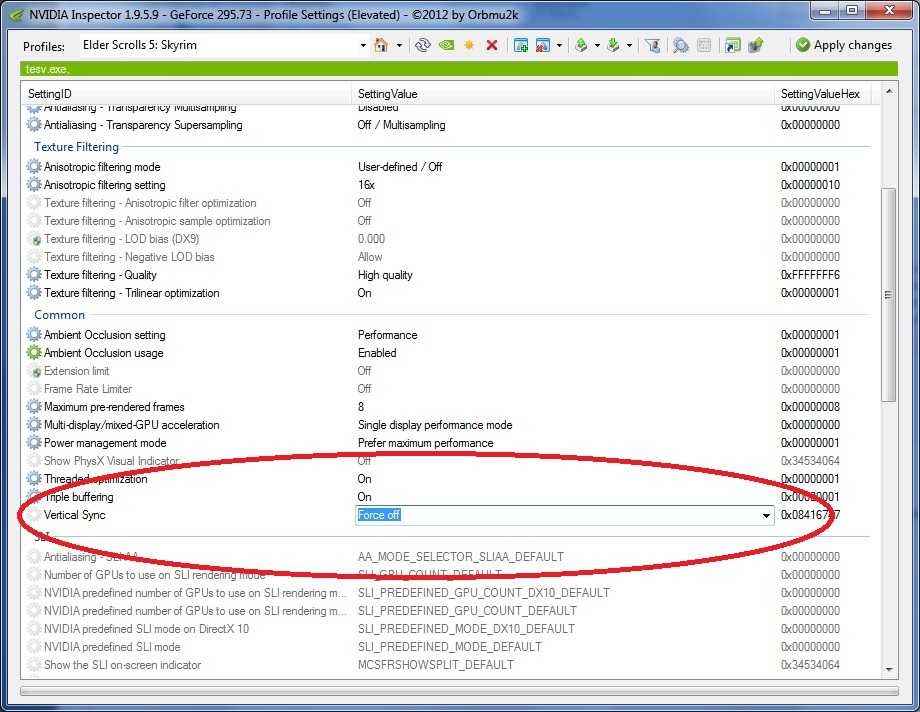Image resolution: width=920 pixels, height=712 pixels.
Task: Click the gear icon beside Threaded optimization
Action: tap(34, 479)
